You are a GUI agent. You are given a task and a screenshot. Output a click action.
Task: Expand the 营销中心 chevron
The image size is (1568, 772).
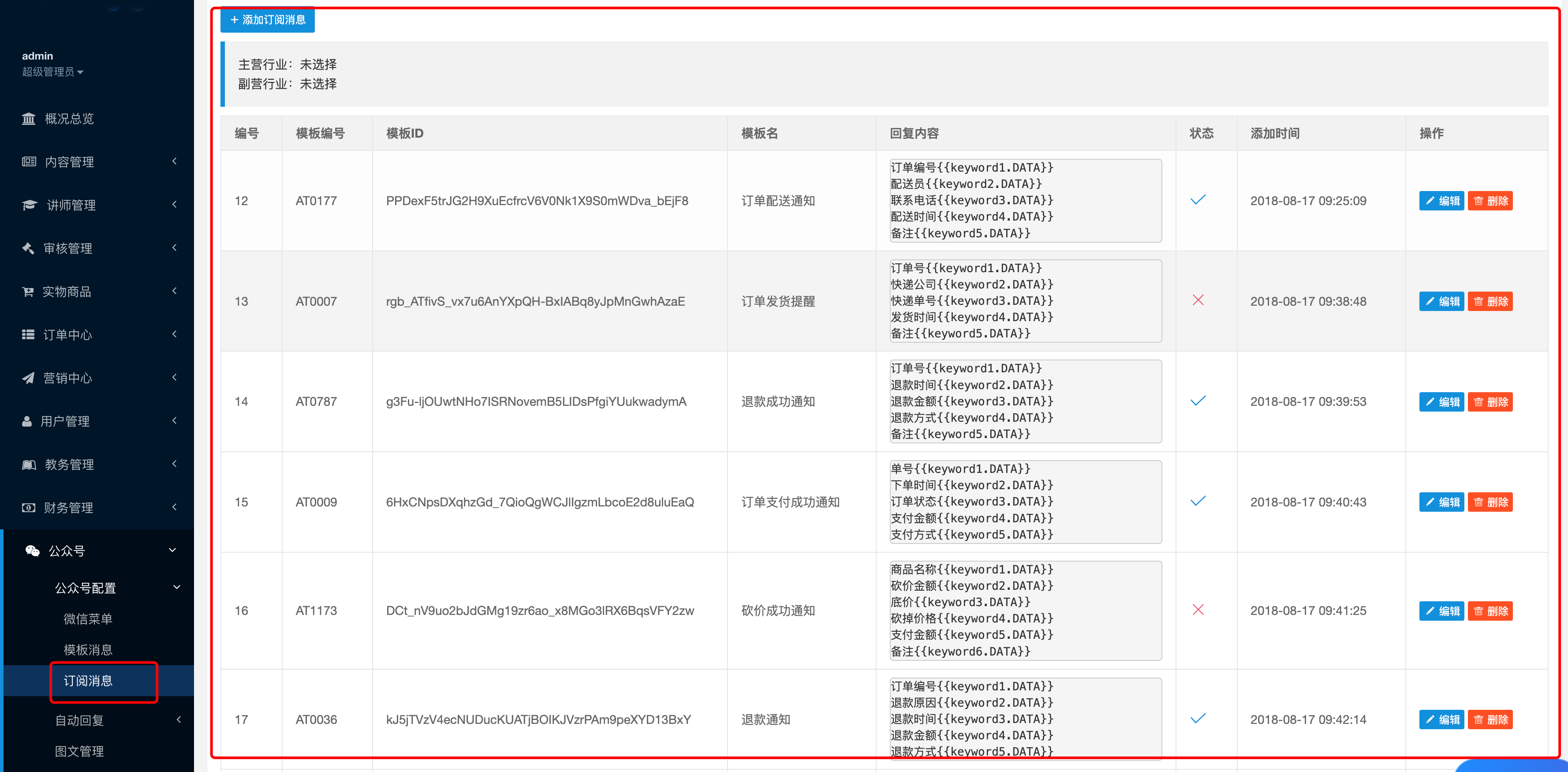(x=175, y=377)
